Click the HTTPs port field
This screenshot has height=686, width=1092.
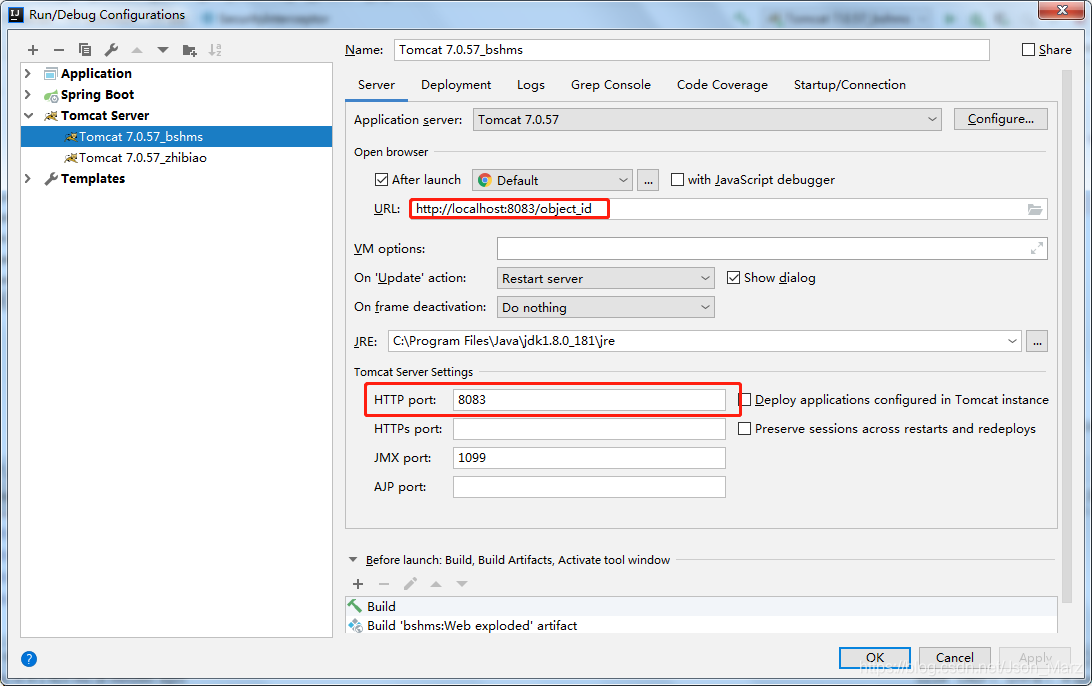tap(589, 429)
